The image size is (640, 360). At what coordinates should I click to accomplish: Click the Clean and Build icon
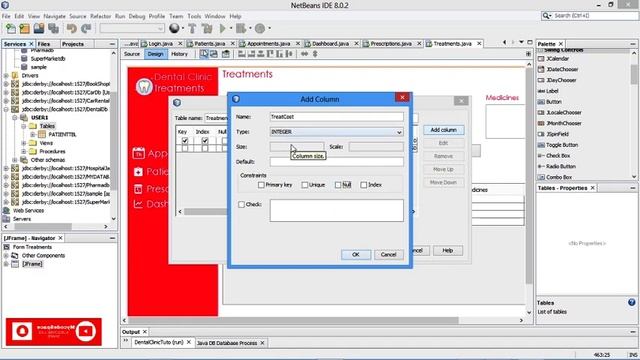207,29
